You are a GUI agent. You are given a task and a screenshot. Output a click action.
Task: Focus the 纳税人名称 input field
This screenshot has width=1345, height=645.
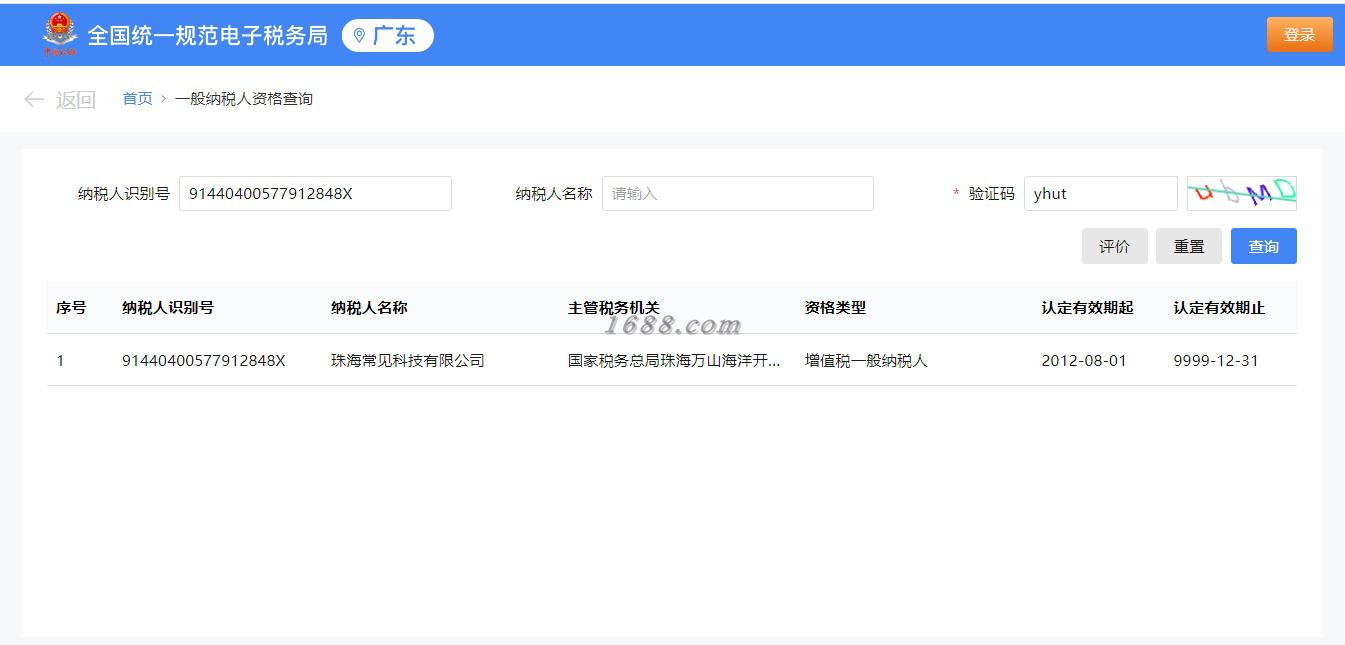pos(738,194)
